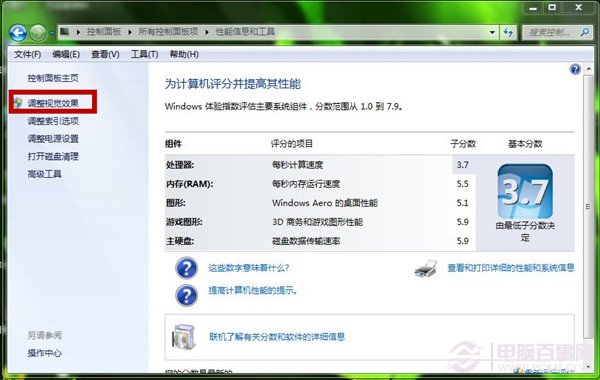600x380 pixels.
Task: Click 磁盘数据传输速率 text
Action: pos(306,241)
